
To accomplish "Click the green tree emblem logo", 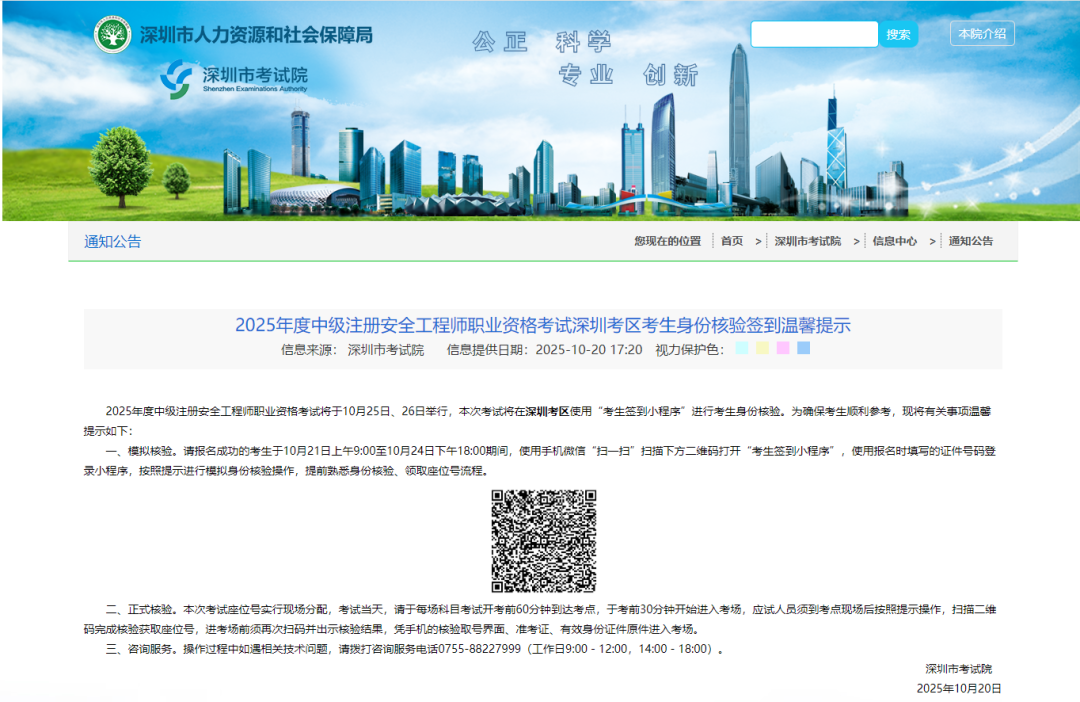I will pyautogui.click(x=113, y=35).
